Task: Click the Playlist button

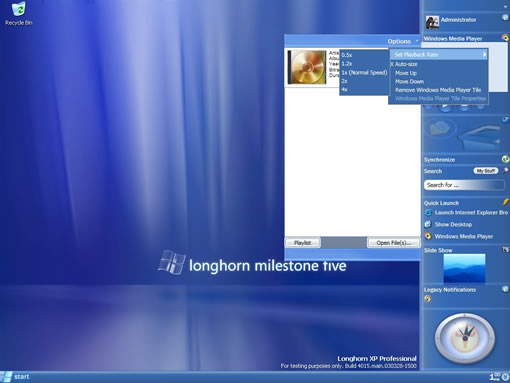Action: 303,243
